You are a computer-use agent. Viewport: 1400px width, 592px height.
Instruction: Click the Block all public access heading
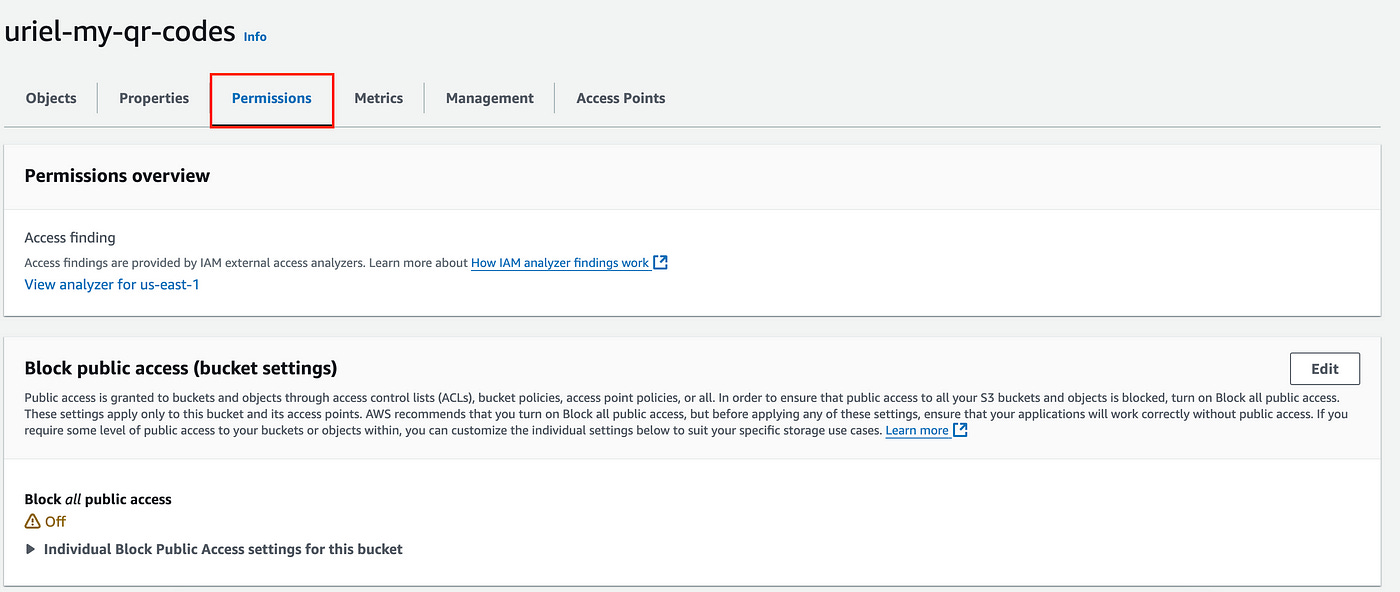click(x=98, y=499)
